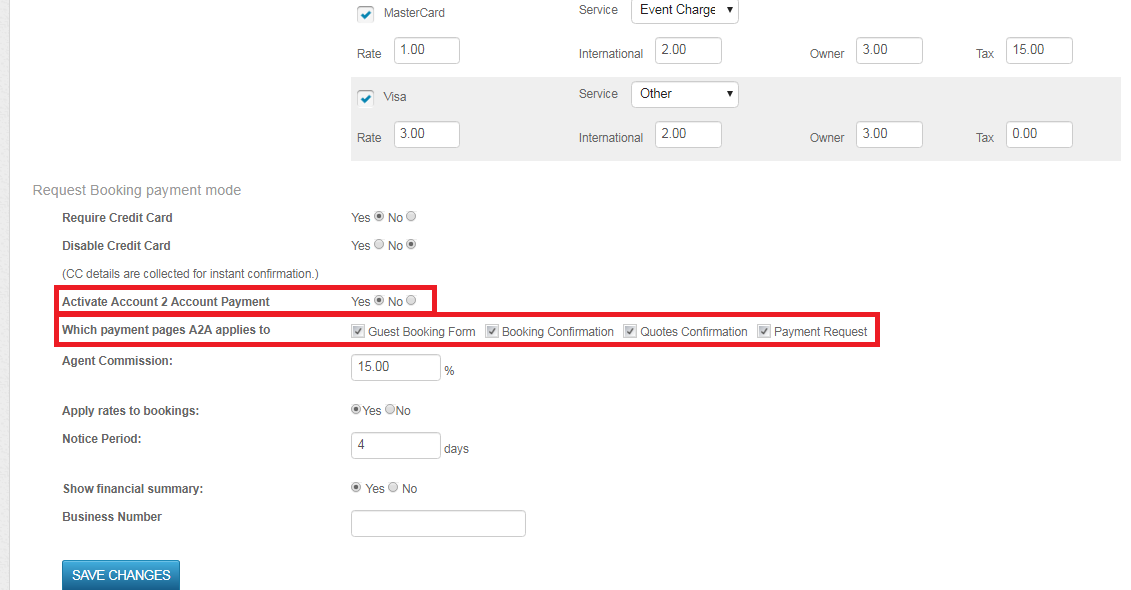Toggle the Booking Confirmation checkbox
The height and width of the screenshot is (590, 1131).
pyautogui.click(x=492, y=331)
